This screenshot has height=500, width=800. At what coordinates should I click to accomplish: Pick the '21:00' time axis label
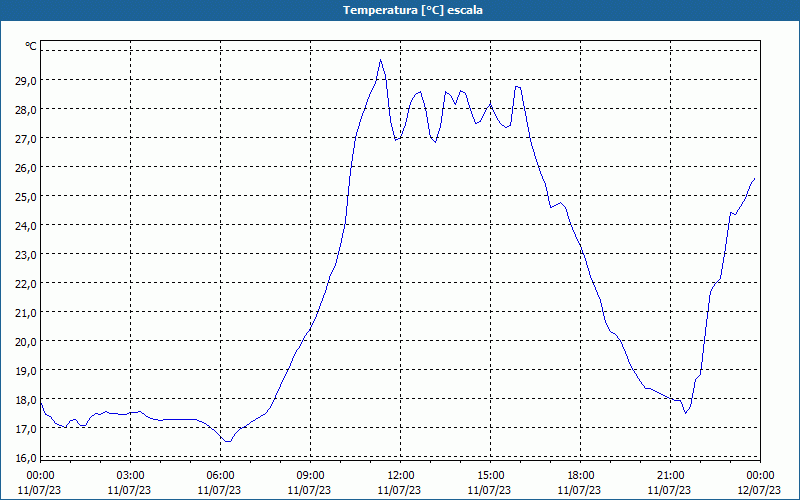[670, 476]
